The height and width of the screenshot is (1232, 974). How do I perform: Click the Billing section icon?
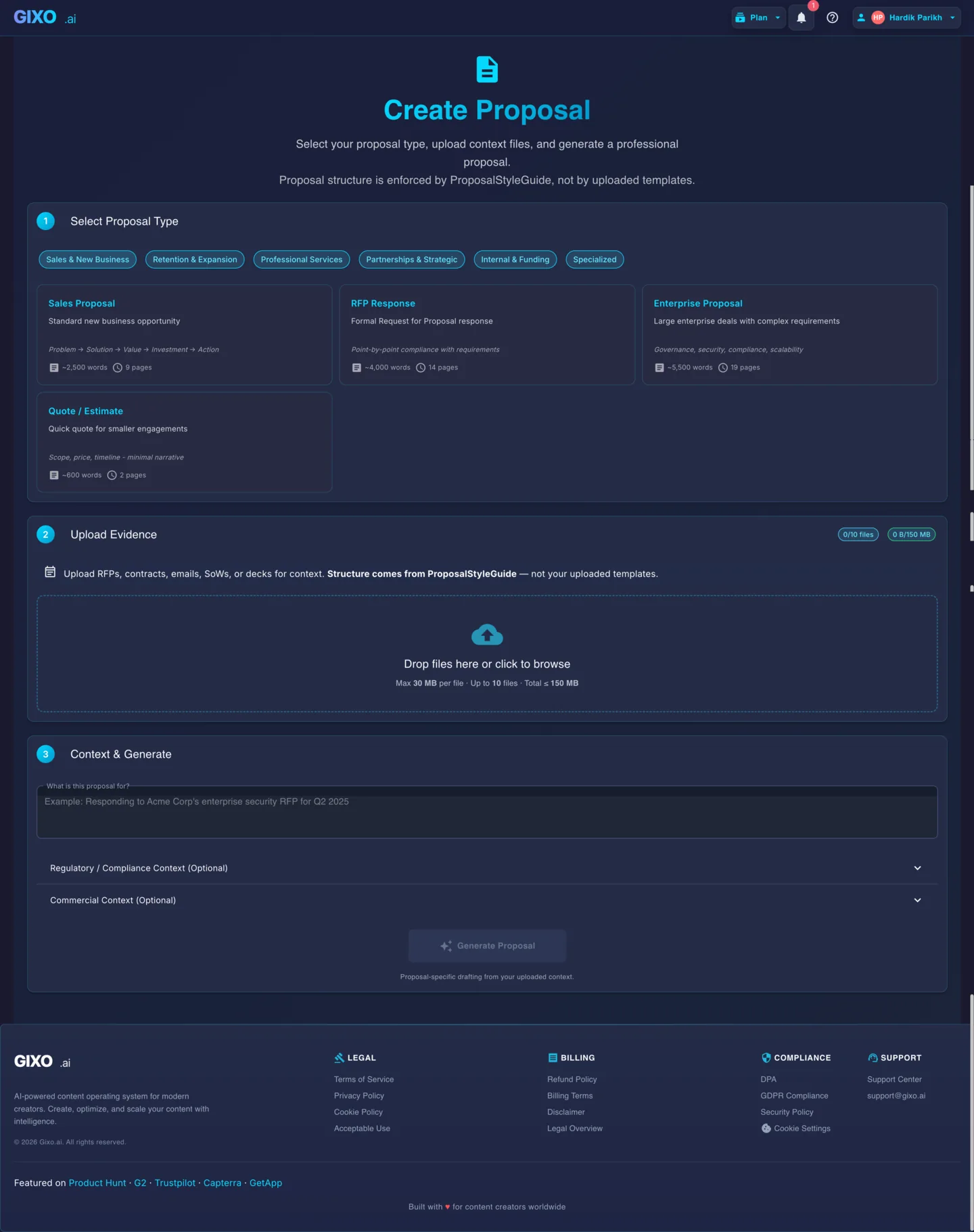tap(553, 1057)
